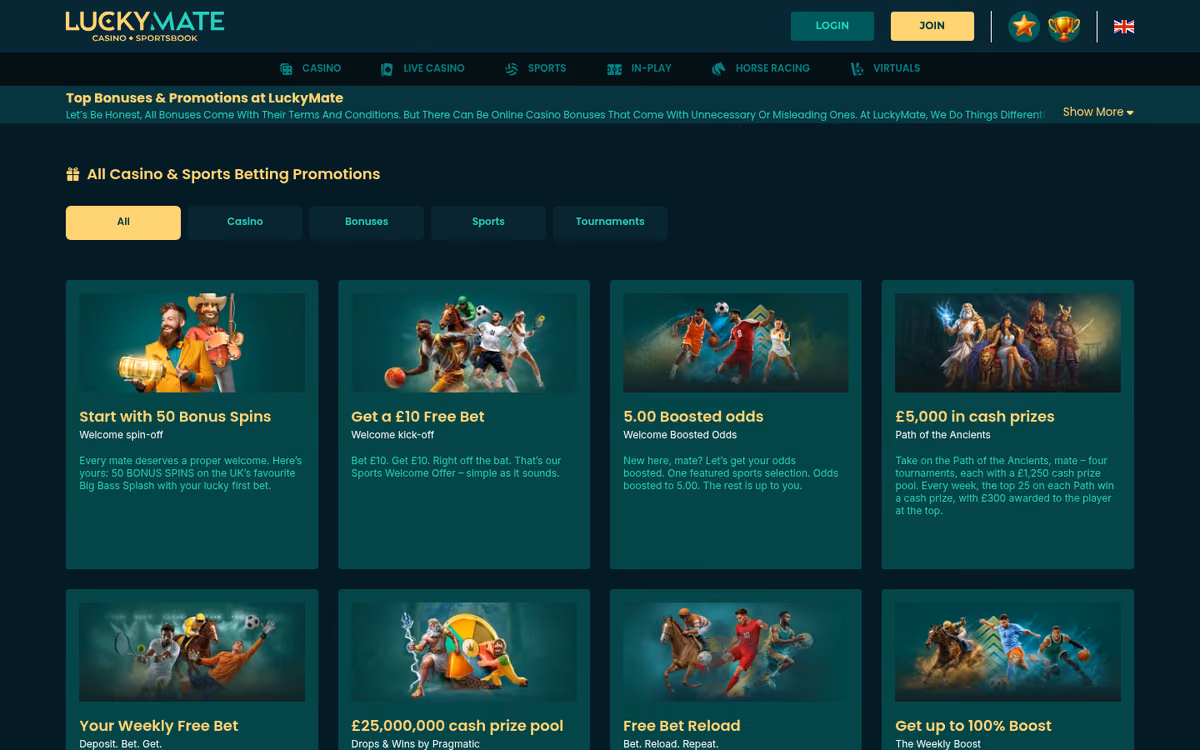This screenshot has height=750, width=1200.
Task: Click the LuckyMate logo
Action: click(x=145, y=26)
